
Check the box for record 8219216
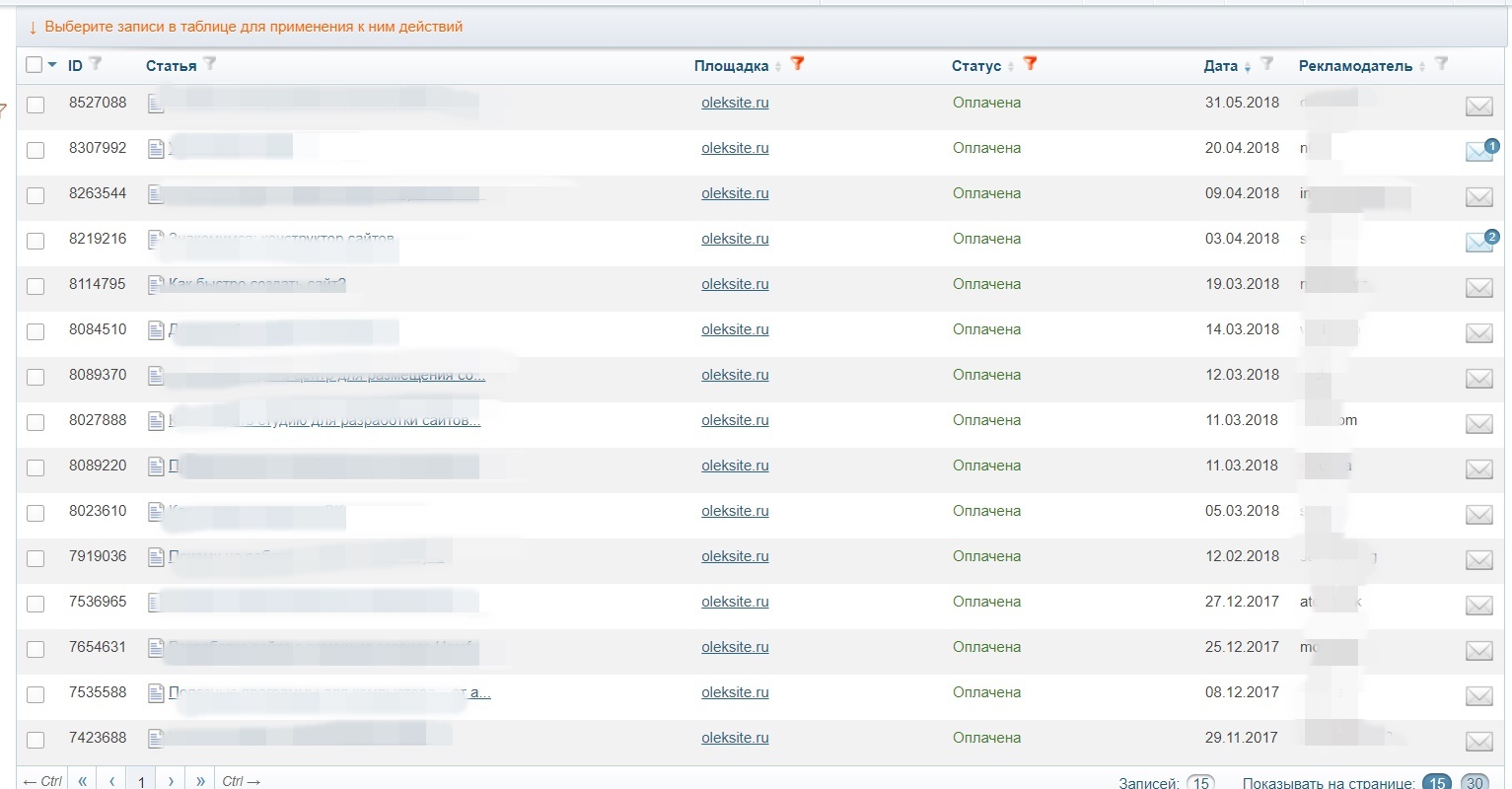tap(36, 242)
